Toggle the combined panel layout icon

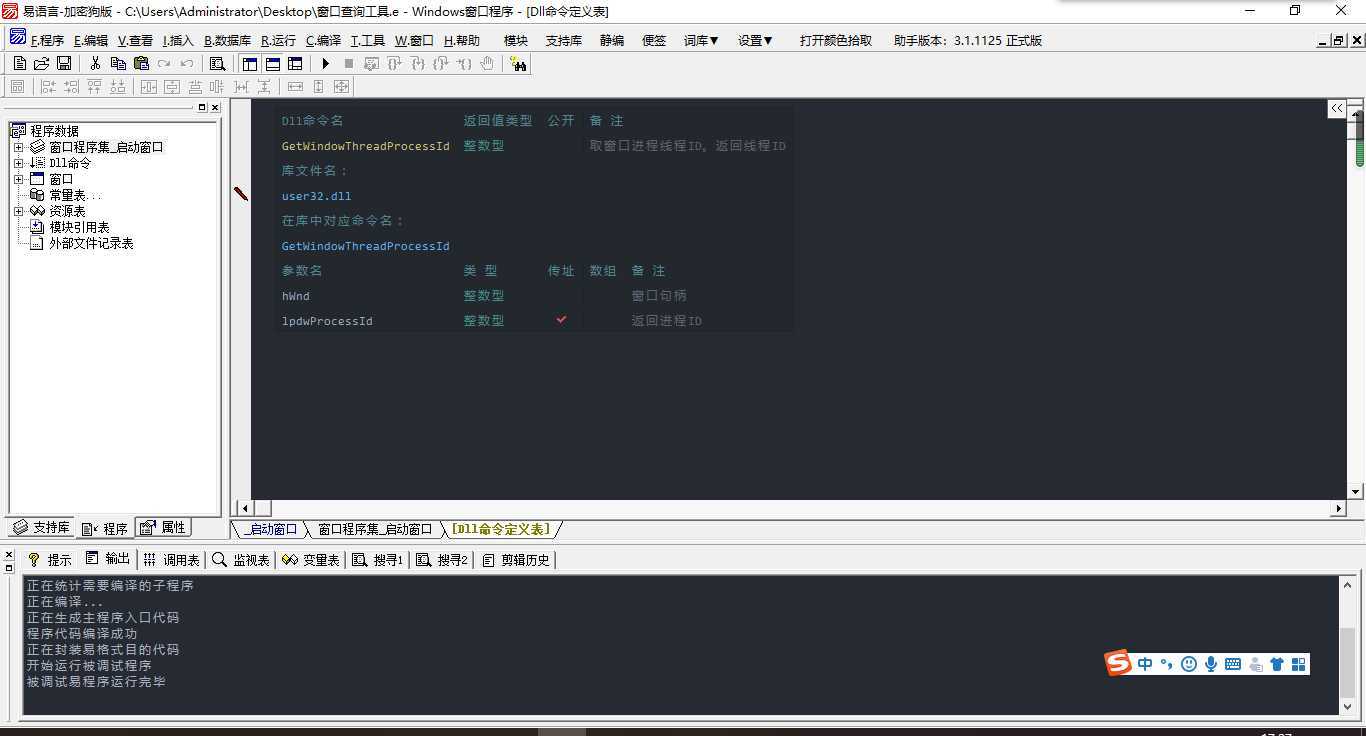coord(295,63)
